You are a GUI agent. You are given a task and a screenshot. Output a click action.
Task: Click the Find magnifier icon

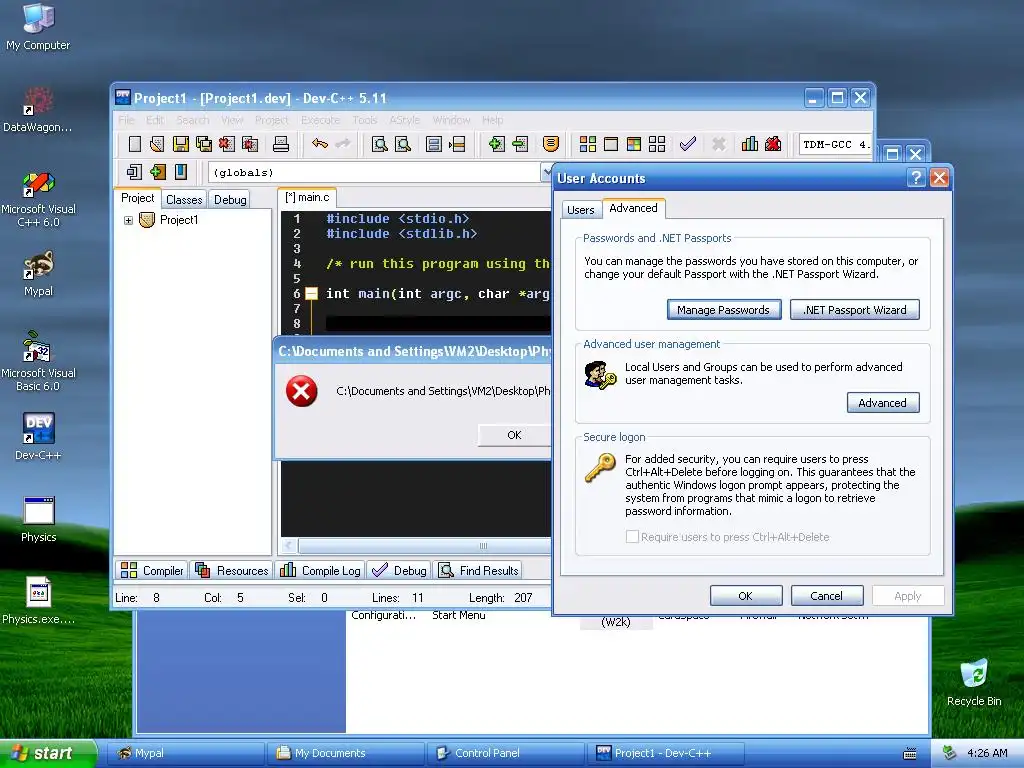point(379,144)
